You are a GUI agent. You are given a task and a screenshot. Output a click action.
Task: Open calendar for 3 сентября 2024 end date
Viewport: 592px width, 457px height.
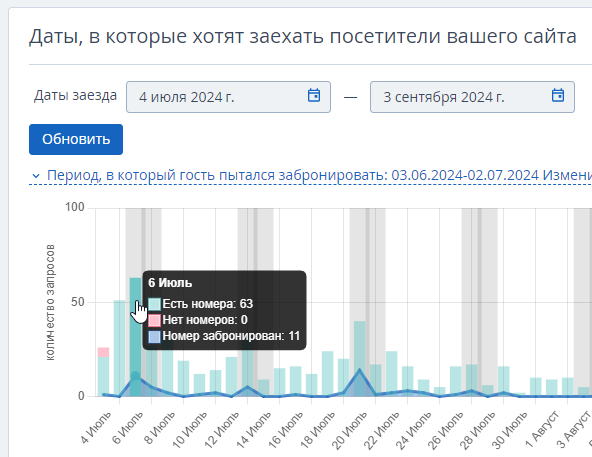(558, 95)
